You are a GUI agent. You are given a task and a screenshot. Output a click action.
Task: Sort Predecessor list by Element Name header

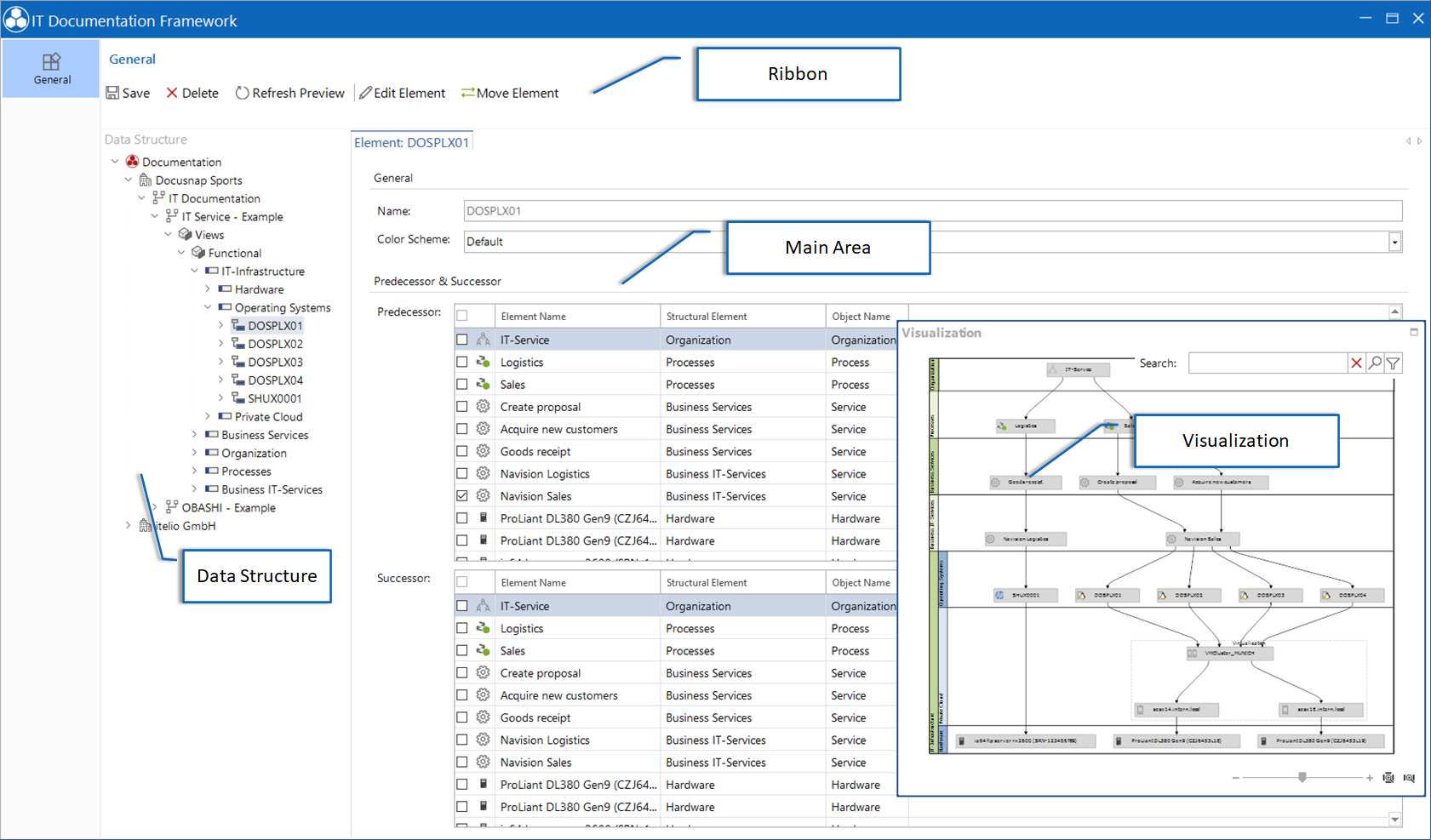[577, 316]
